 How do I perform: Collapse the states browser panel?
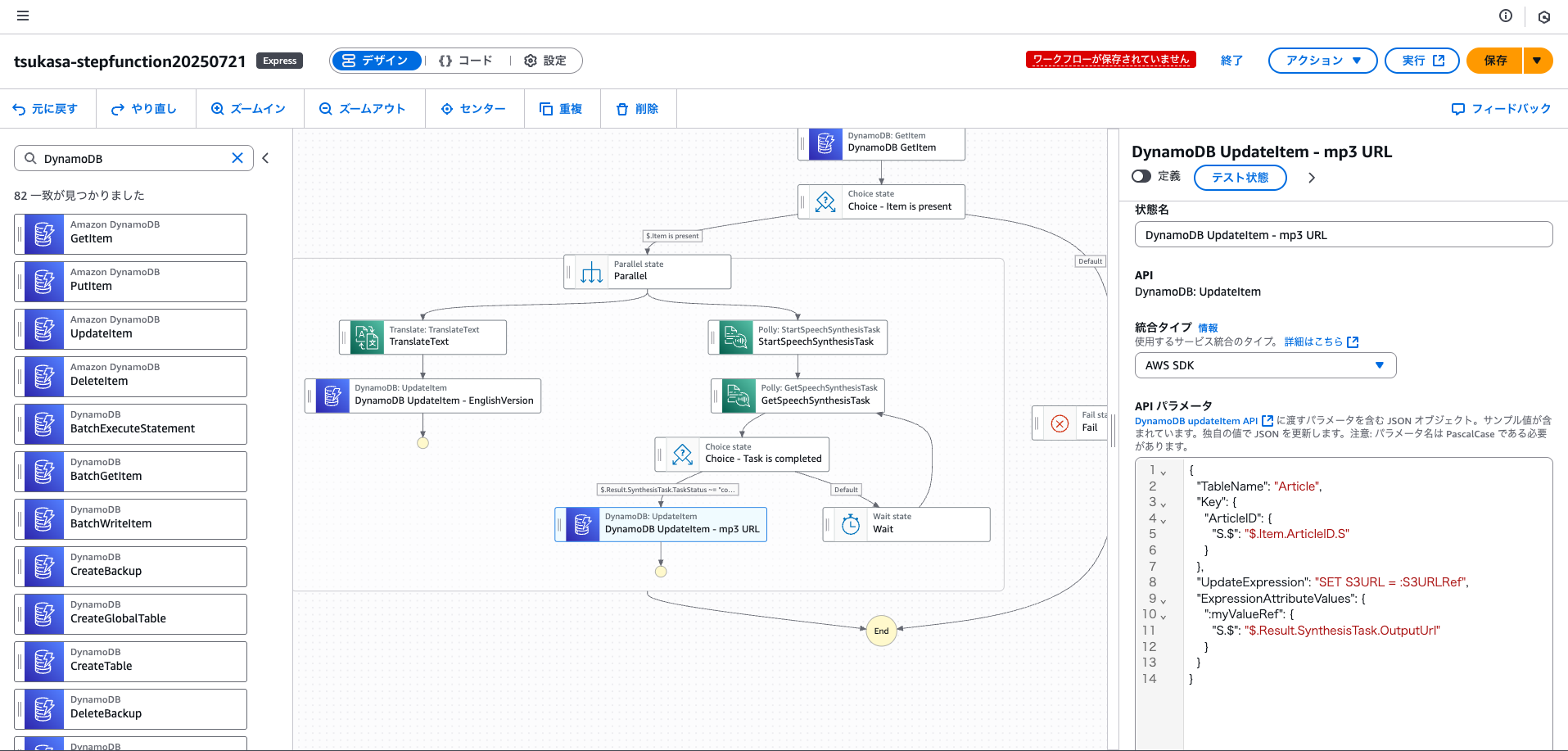click(265, 158)
